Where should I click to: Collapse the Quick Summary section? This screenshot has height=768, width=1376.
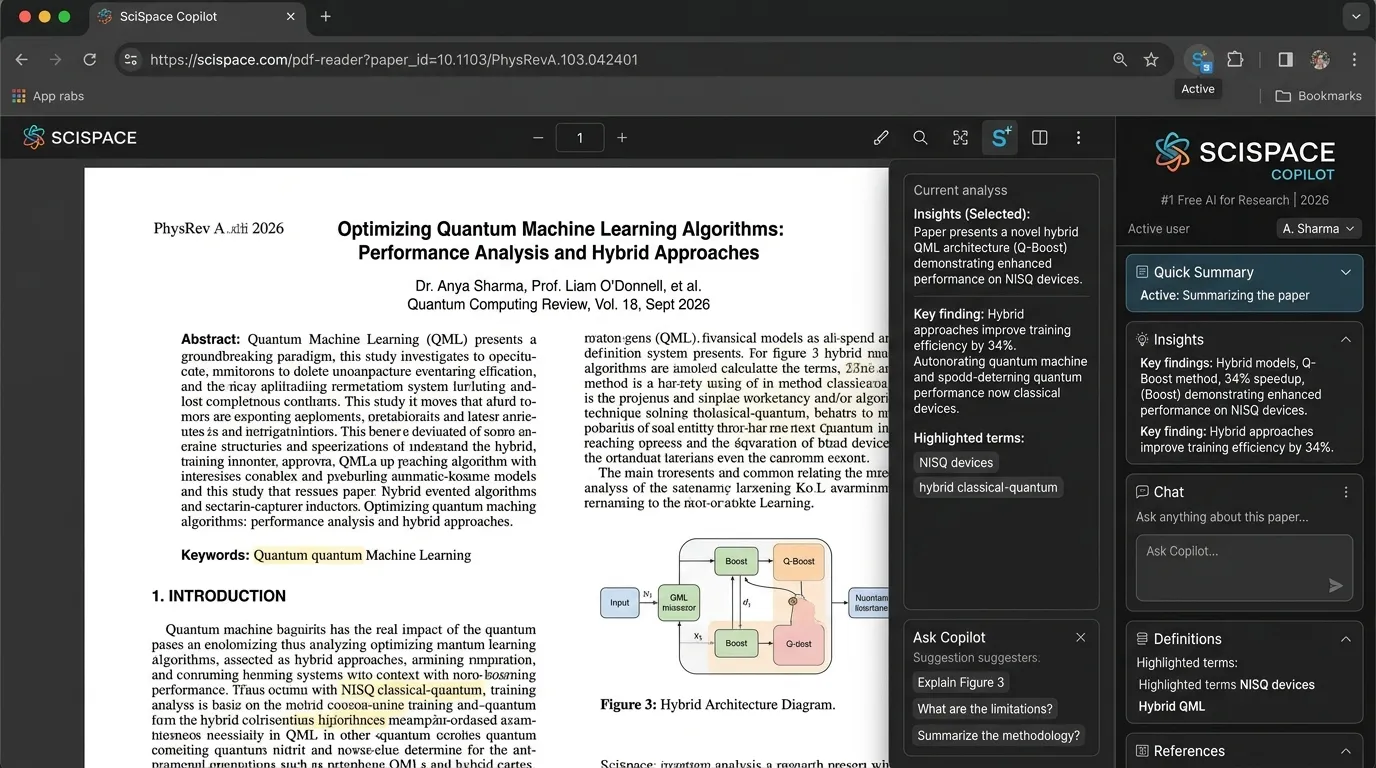1346,272
